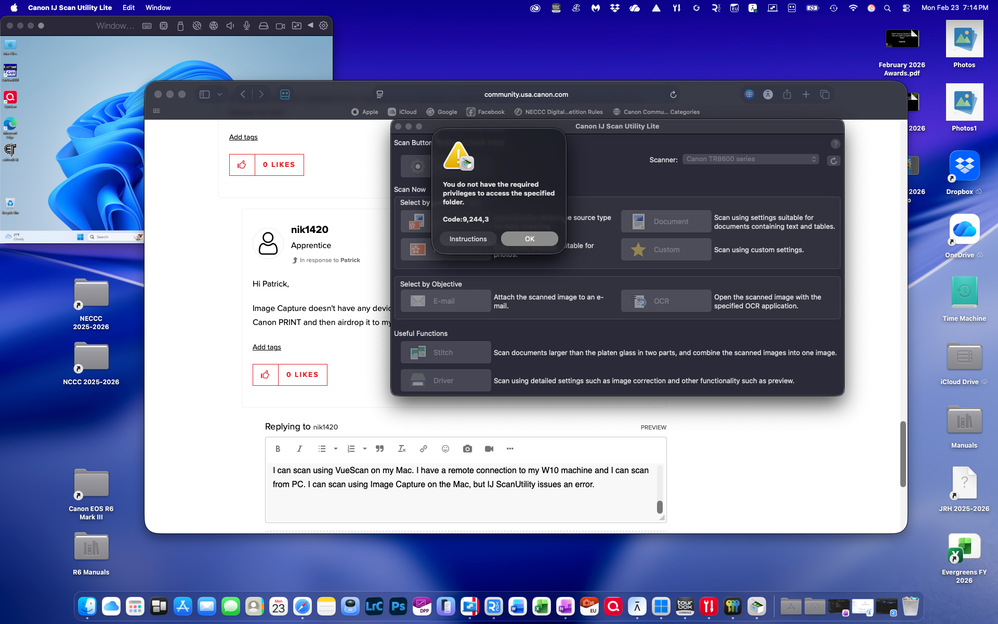The width and height of the screenshot is (998, 624).
Task: Collapse remote window toolbar arrow
Action: 311,25
